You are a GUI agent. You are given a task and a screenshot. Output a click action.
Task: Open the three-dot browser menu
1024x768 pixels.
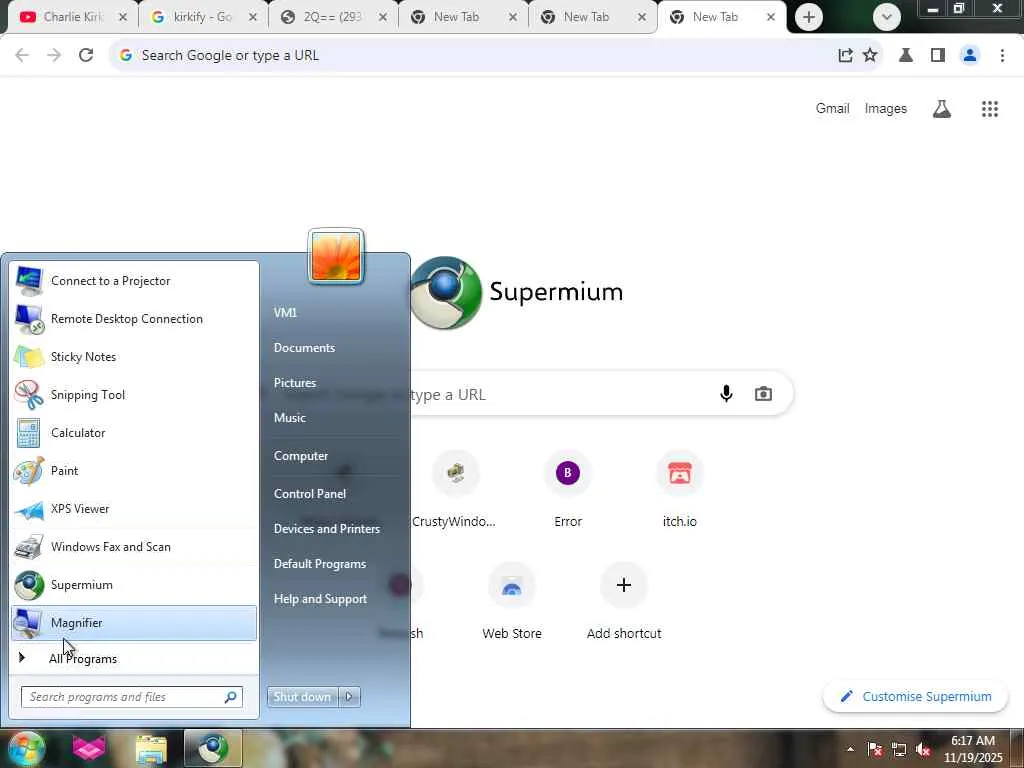pos(1002,56)
